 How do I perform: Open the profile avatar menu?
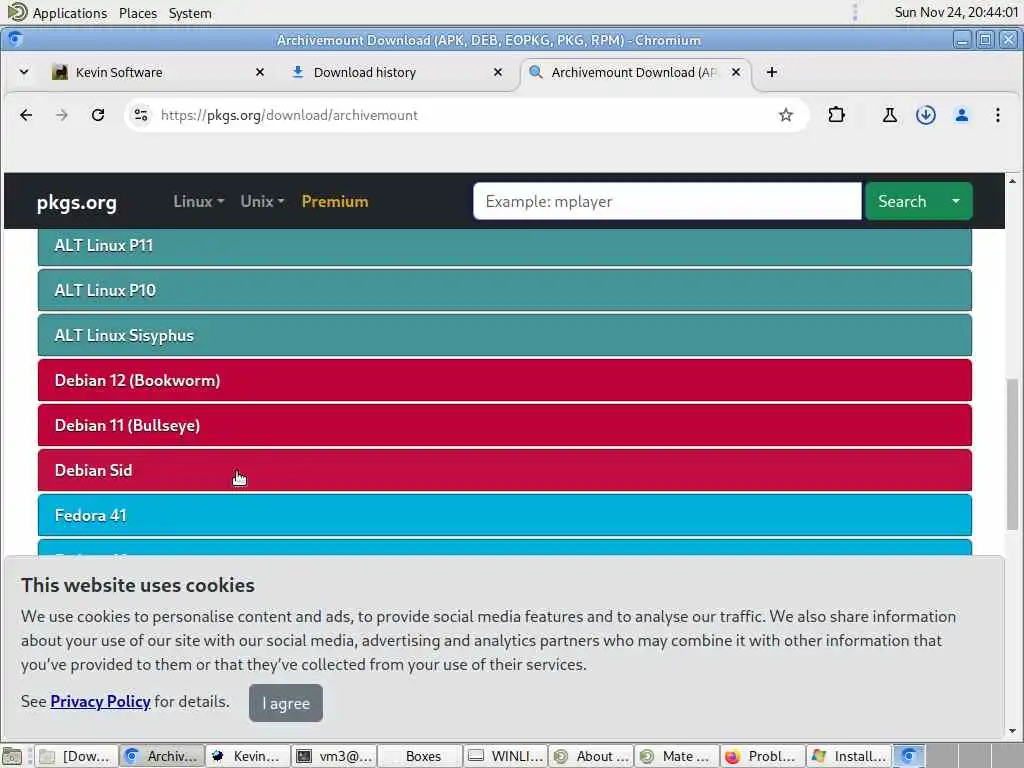961,115
